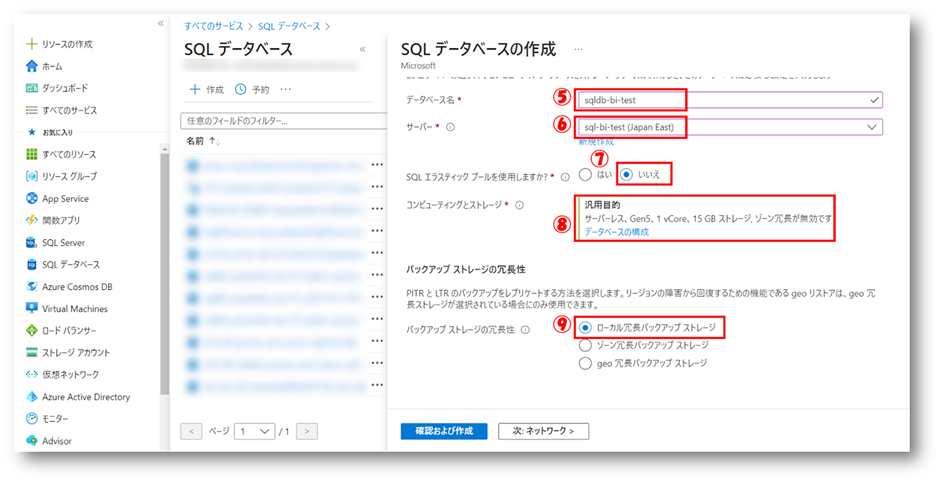Open the Virtual Machines icon

click(x=32, y=308)
